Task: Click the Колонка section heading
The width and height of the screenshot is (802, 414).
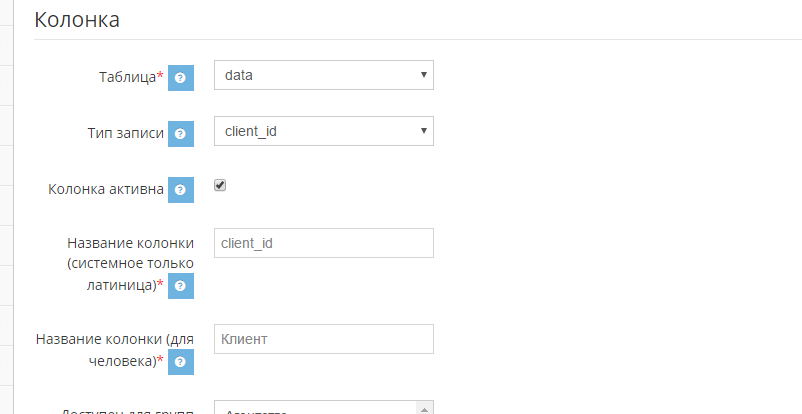Action: coord(77,19)
